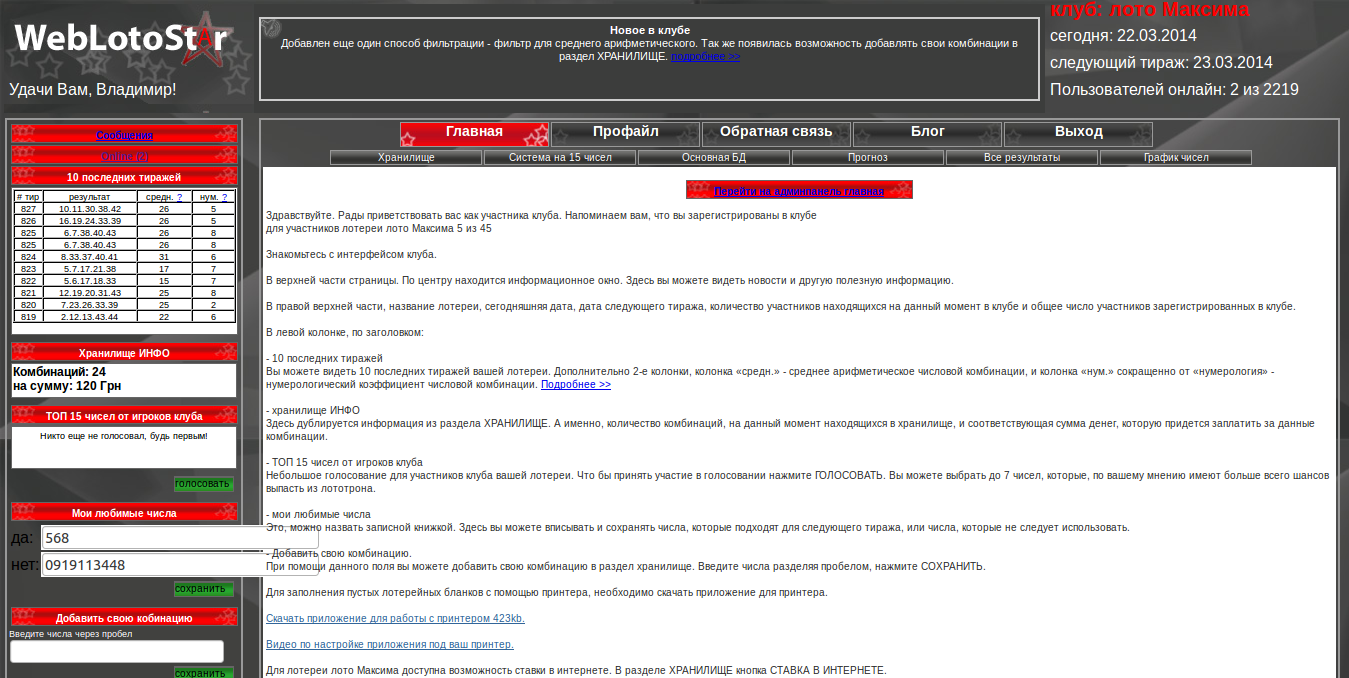
Task: Click the Комбинаций: 24 text
Action: (x=59, y=372)
